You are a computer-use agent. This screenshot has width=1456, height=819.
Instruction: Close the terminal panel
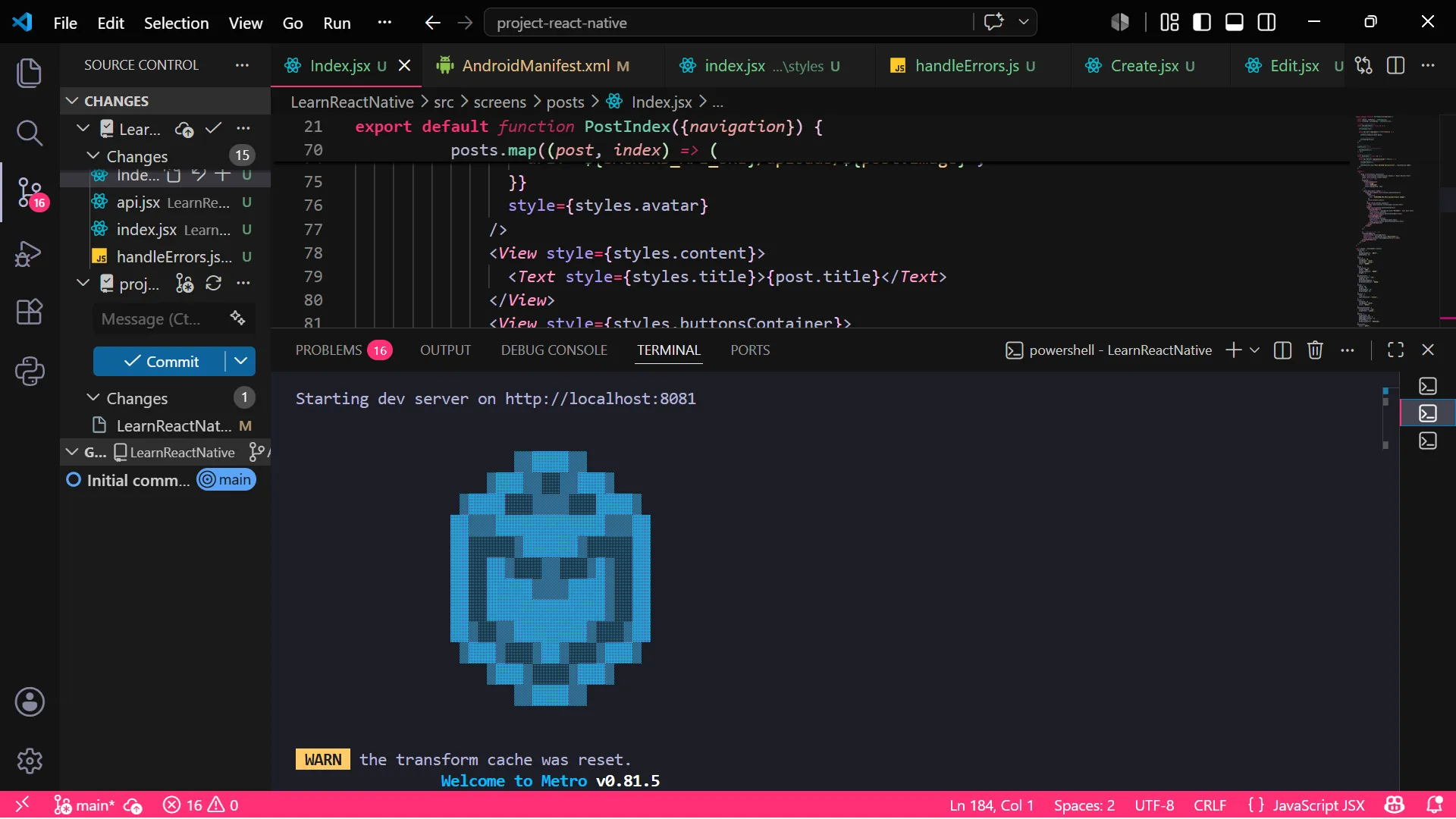tap(1428, 350)
